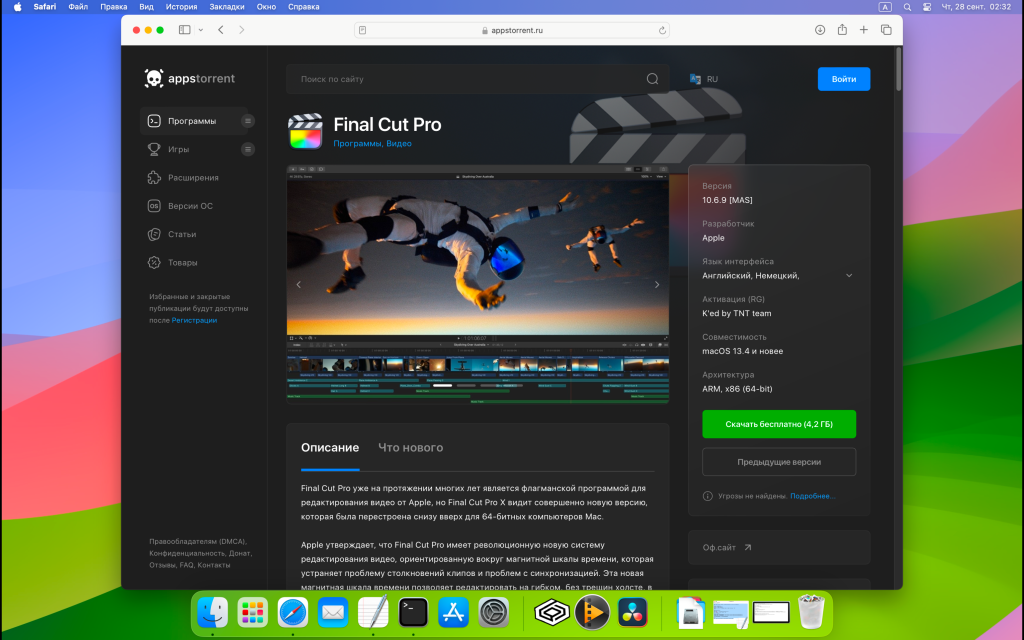
Task: Click the search magnifier icon
Action: pyautogui.click(x=652, y=79)
